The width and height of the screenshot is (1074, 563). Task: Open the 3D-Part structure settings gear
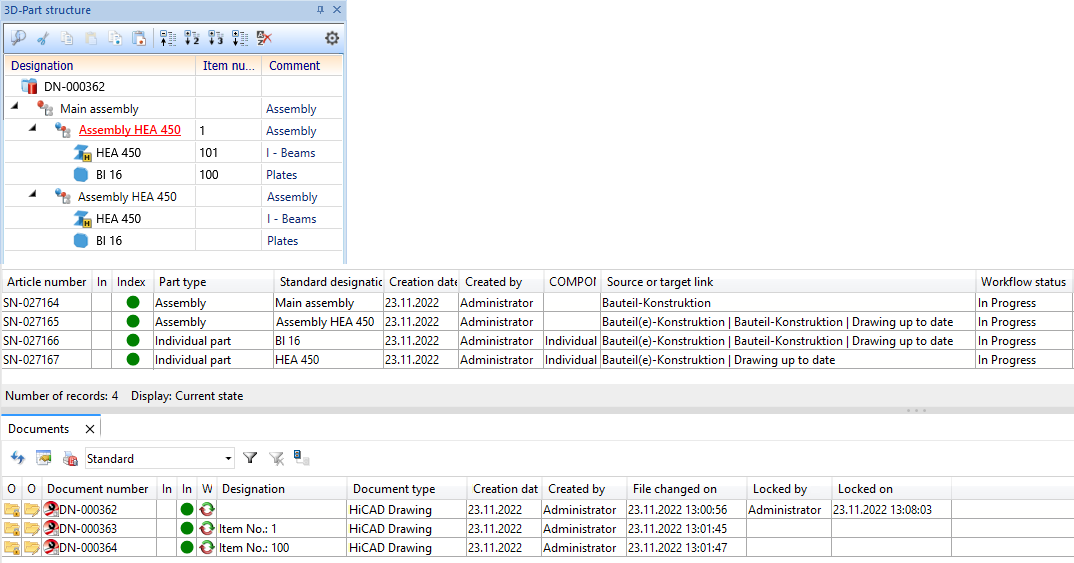(x=331, y=38)
